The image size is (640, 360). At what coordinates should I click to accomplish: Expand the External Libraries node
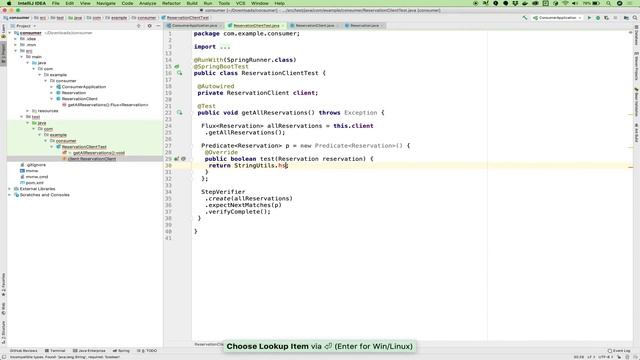coord(10,189)
